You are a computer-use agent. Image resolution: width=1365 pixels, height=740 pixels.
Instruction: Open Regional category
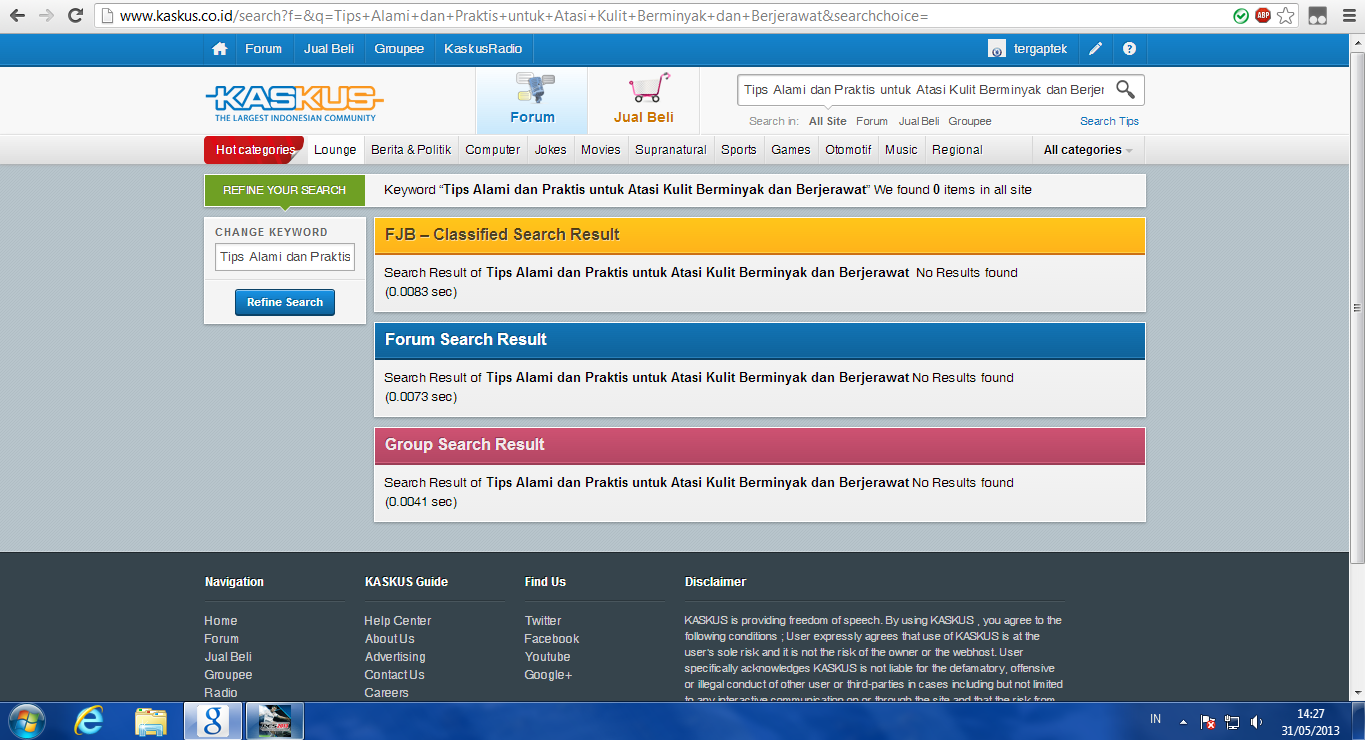tap(957, 150)
